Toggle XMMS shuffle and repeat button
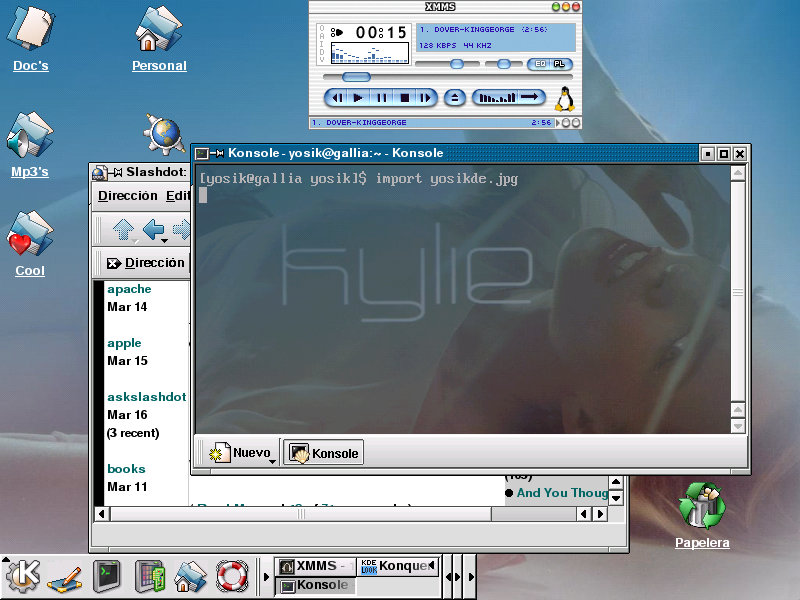Image resolution: width=800 pixels, height=600 pixels. click(509, 97)
